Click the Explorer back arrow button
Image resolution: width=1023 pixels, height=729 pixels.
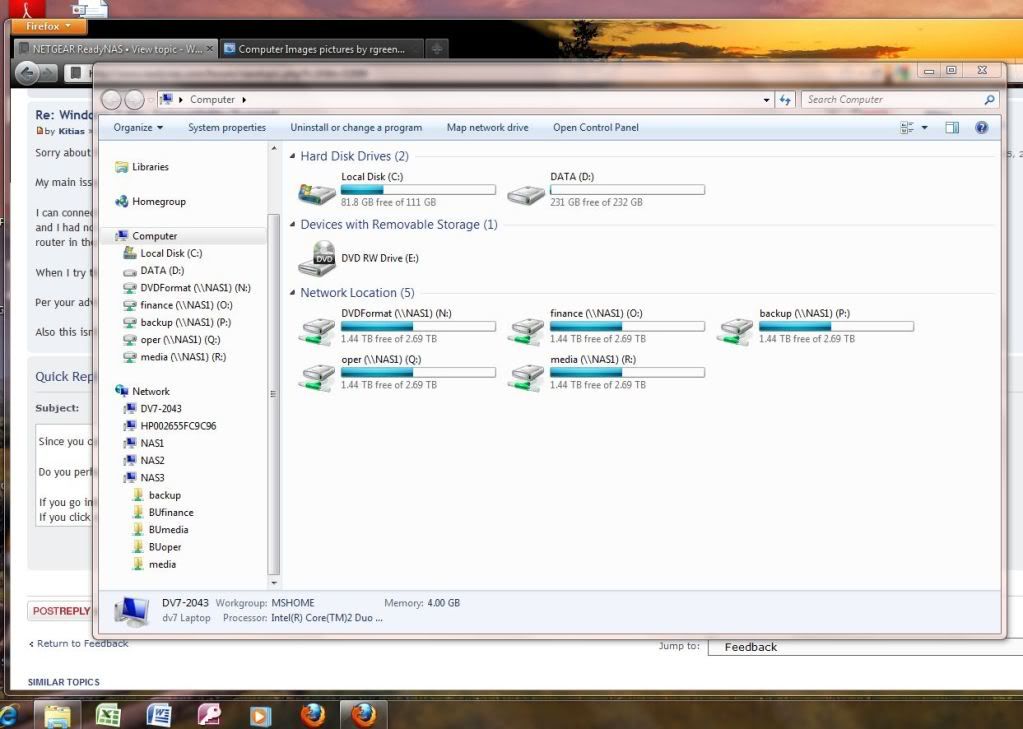pos(111,100)
